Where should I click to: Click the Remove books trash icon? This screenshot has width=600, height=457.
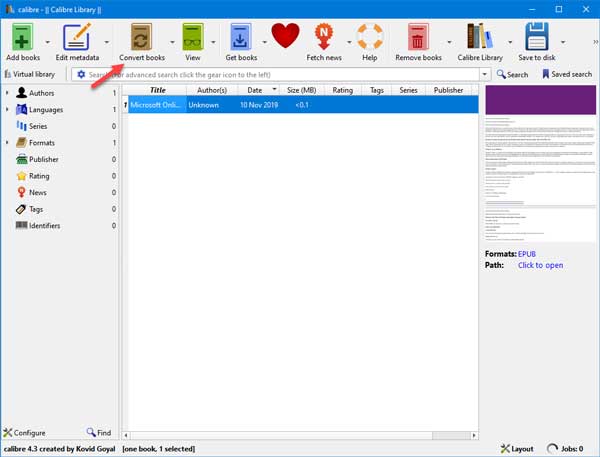tap(418, 37)
